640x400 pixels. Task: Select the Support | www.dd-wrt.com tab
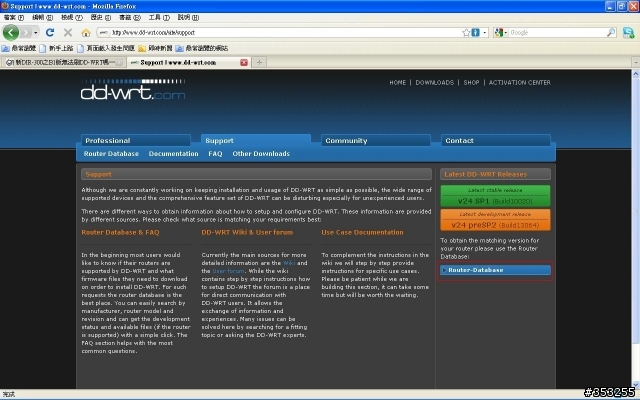[x=188, y=62]
